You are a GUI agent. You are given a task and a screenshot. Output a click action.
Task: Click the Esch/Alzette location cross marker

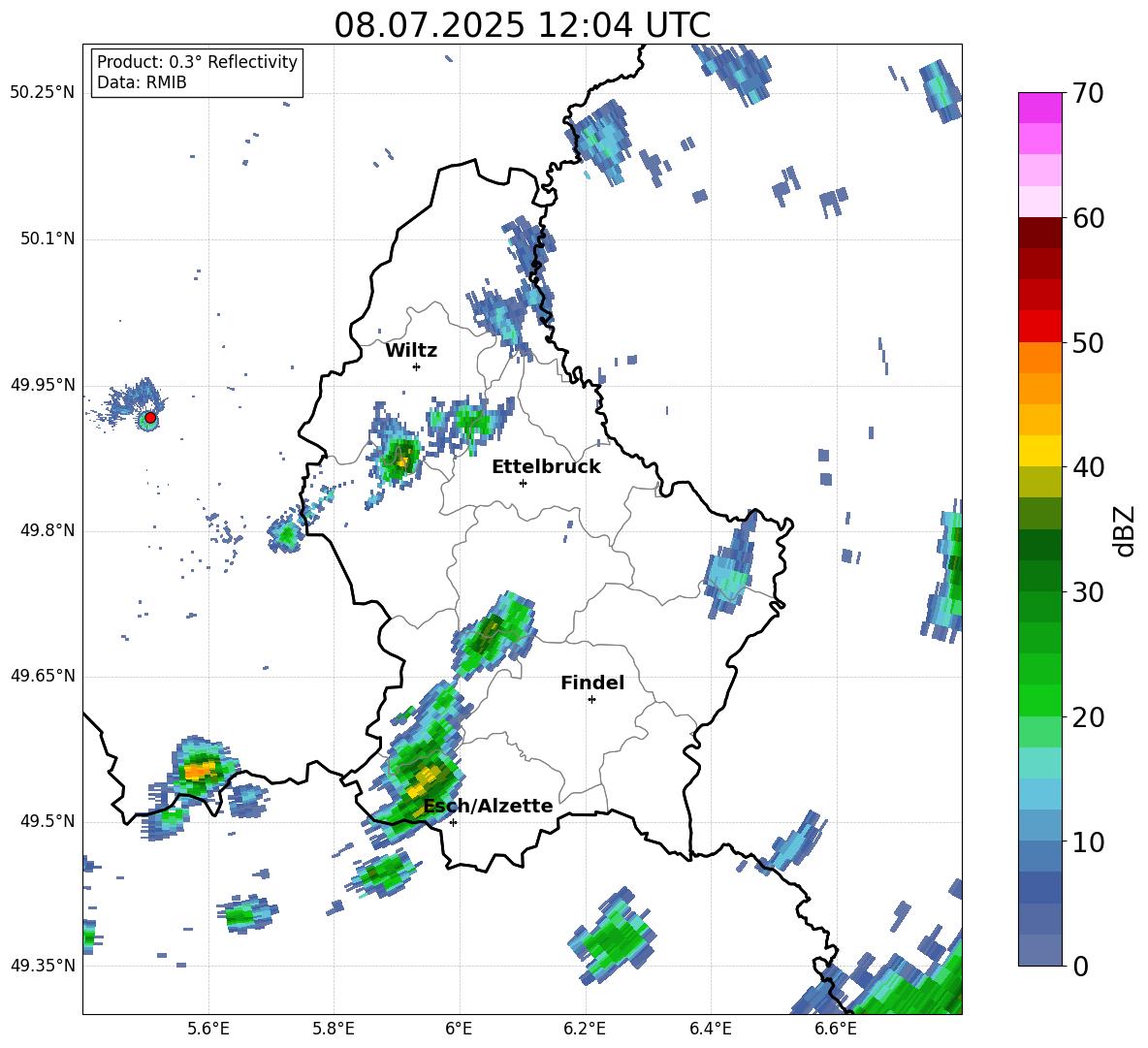click(453, 822)
